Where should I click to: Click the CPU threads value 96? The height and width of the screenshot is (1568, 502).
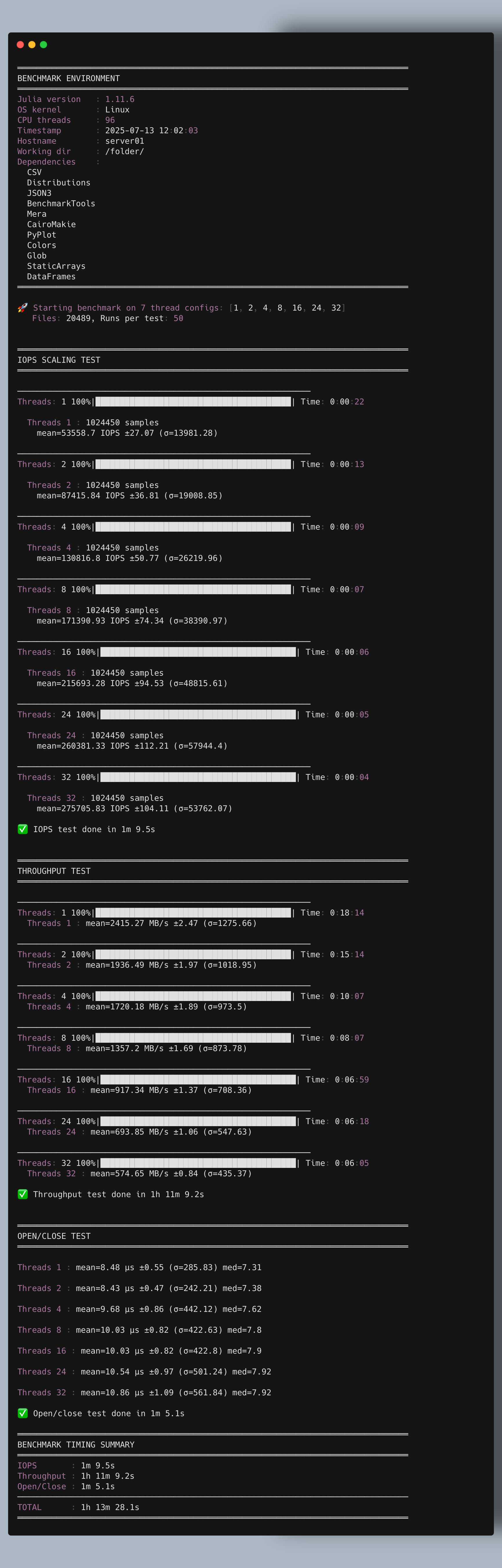coord(110,120)
